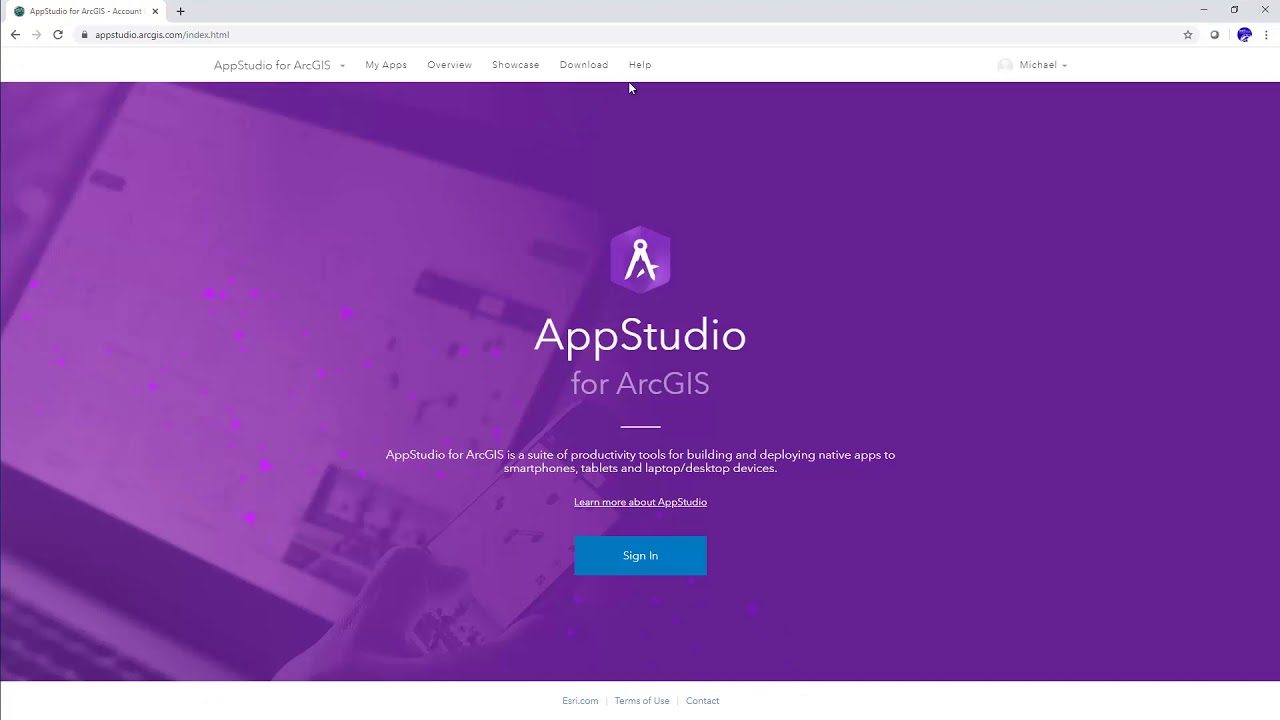Viewport: 1280px width, 720px height.
Task: Open the My Apps menu item
Action: pos(386,65)
